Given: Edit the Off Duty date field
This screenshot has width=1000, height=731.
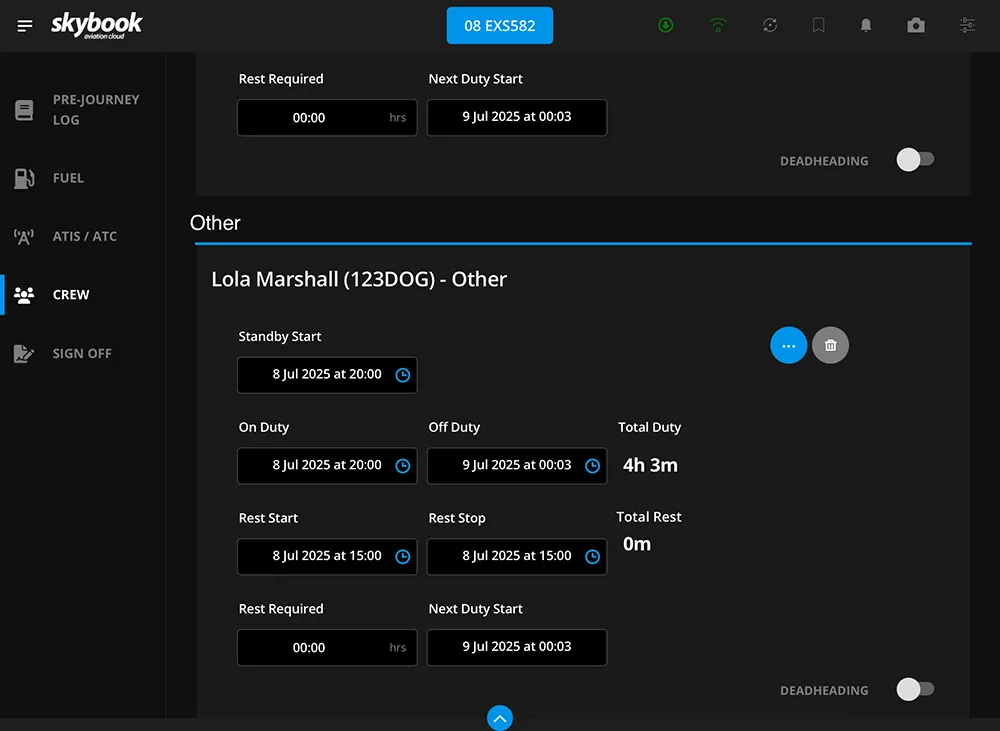Looking at the screenshot, I should click(517, 466).
